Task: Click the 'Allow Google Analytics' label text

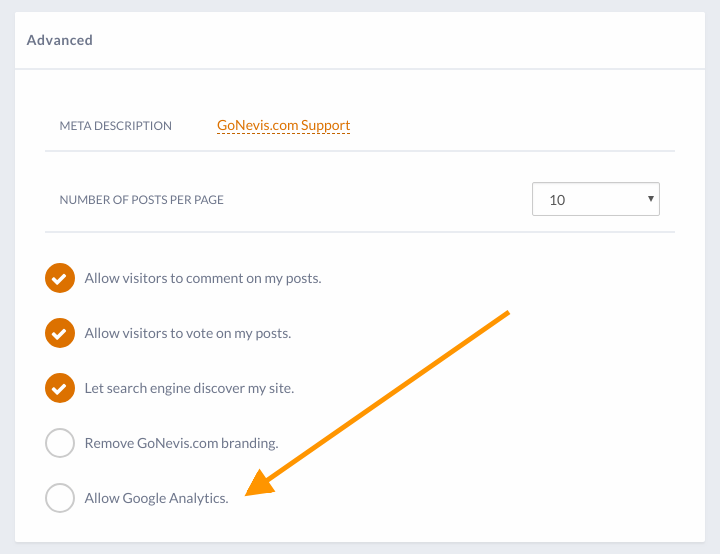Action: click(156, 498)
